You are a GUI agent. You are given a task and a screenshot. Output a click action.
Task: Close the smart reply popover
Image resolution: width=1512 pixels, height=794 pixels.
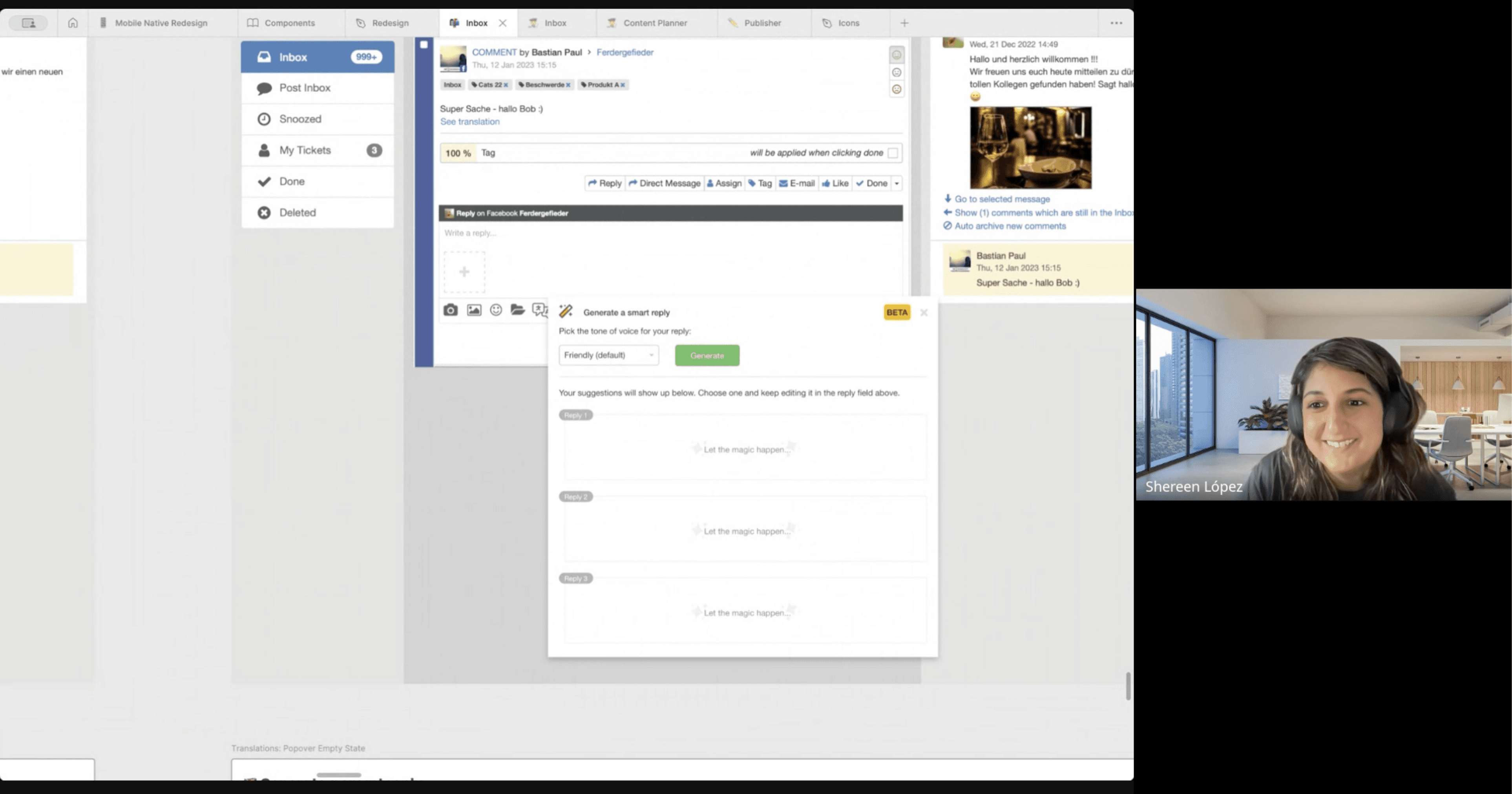point(924,313)
